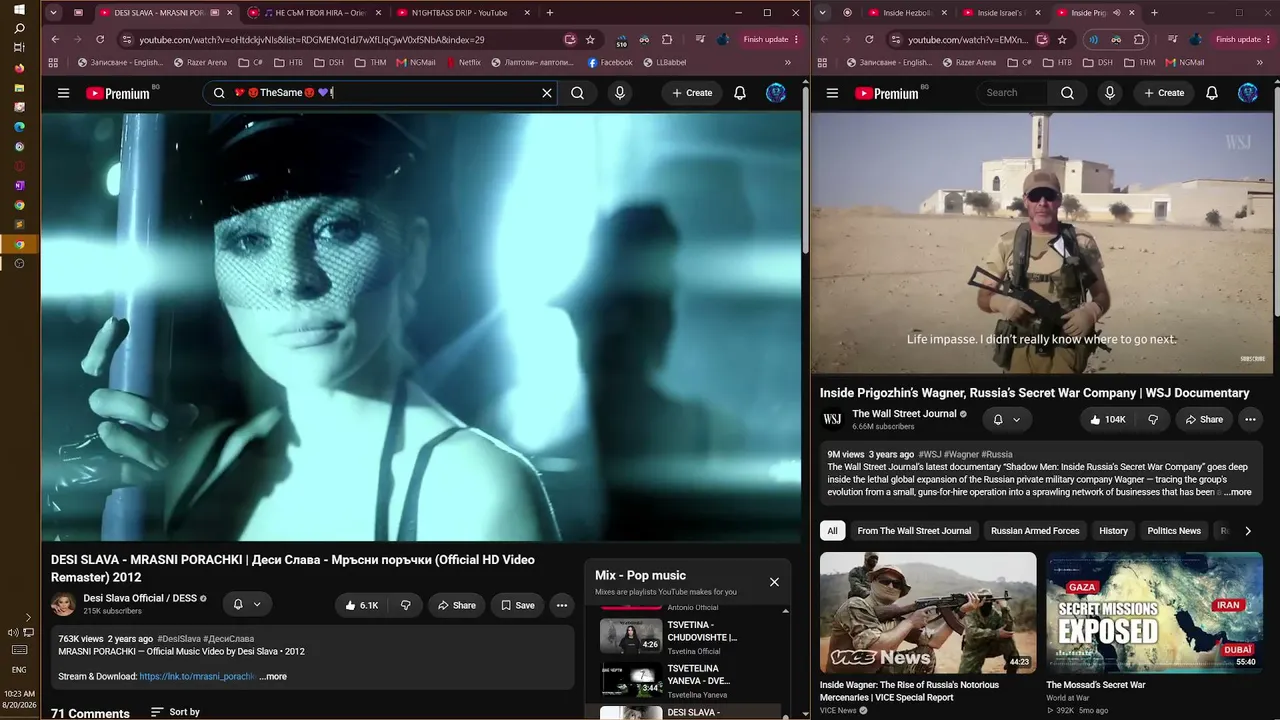
Task: Share the Mrasni Porachki video
Action: click(x=457, y=605)
